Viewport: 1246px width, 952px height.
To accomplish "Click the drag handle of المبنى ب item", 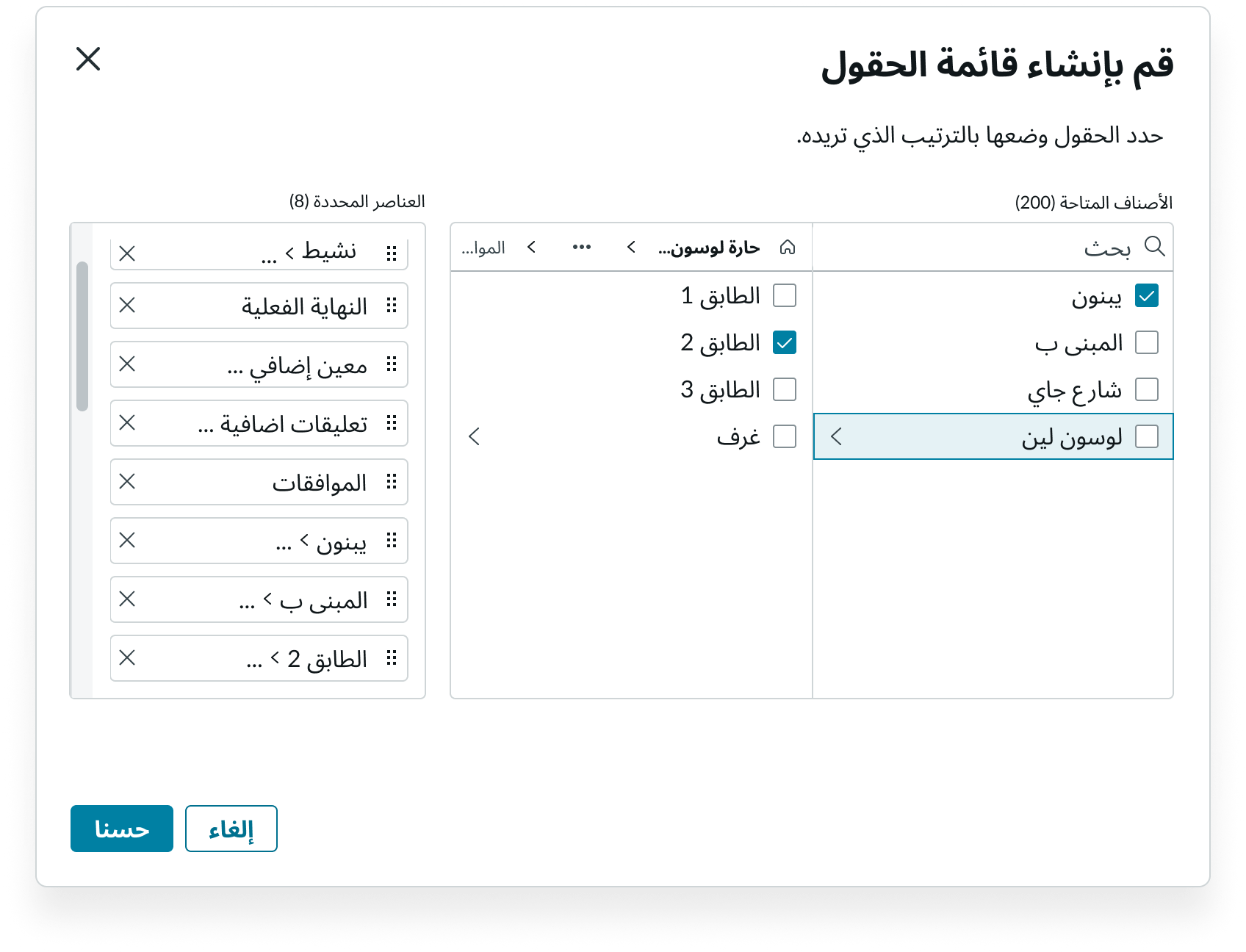I will 392,599.
